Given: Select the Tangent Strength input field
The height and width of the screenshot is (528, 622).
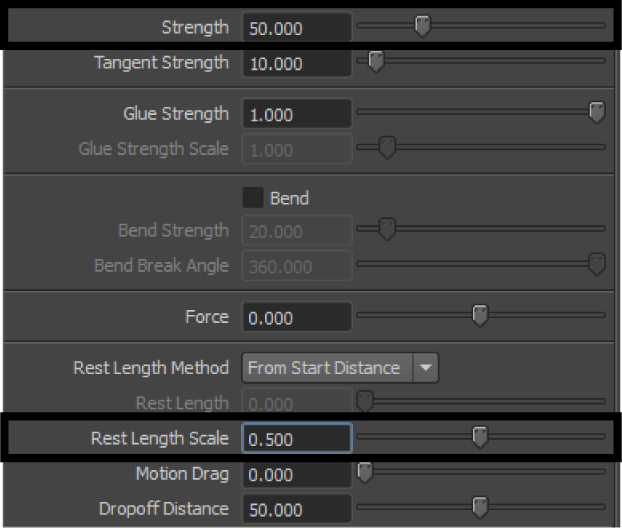Looking at the screenshot, I should [296, 63].
